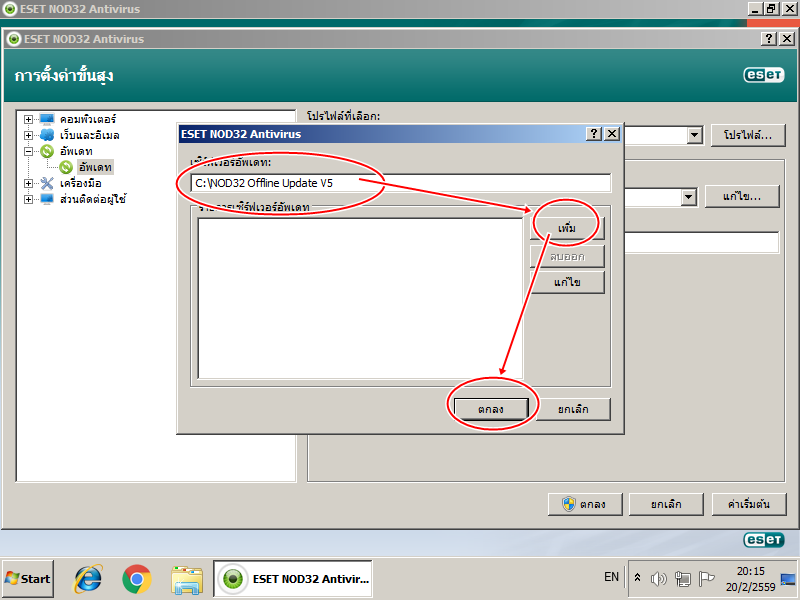
Task: Expand the ส่วนติดต่อผู้ใช้ tree node
Action: pos(29,199)
